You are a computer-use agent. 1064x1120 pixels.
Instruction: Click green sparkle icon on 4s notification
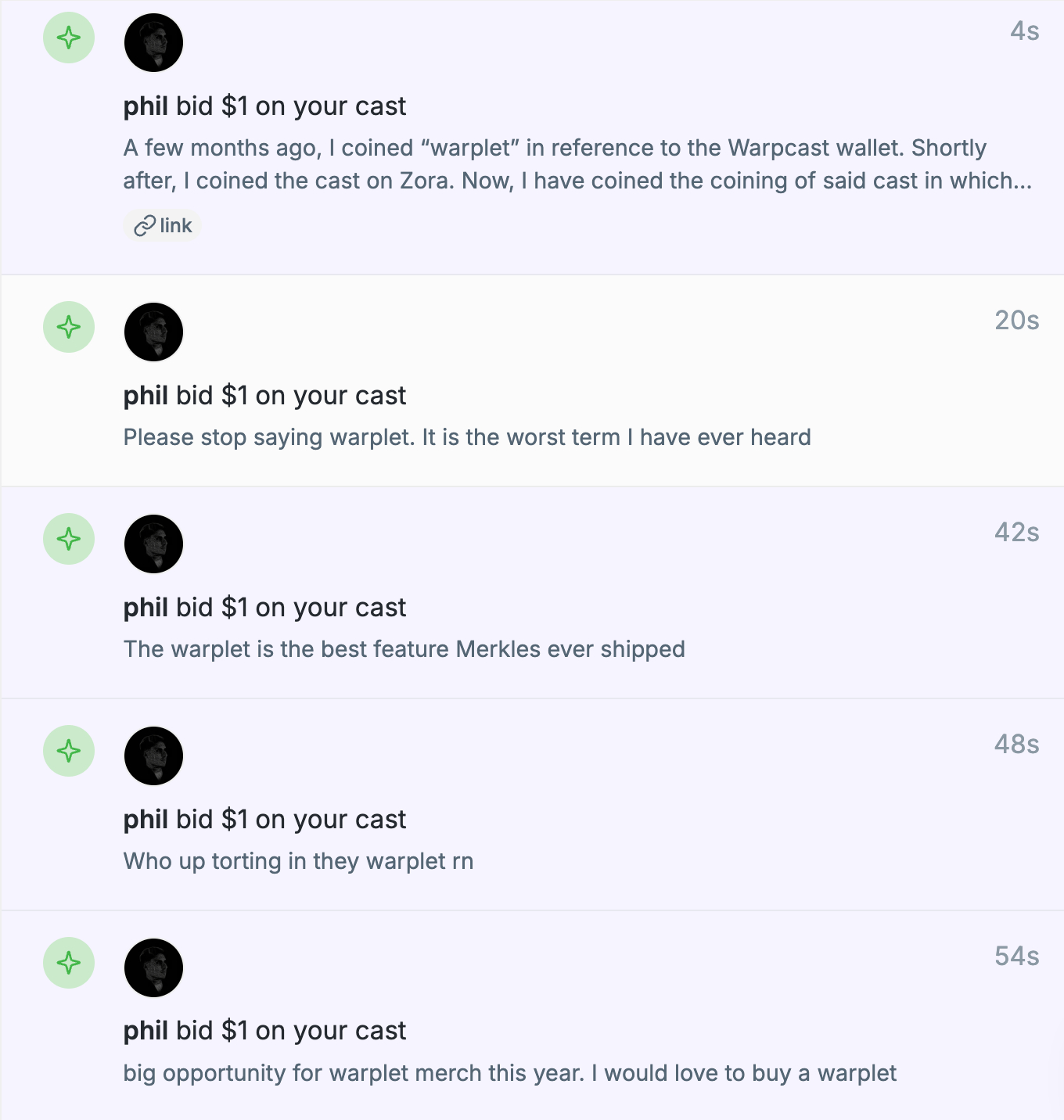tap(69, 38)
